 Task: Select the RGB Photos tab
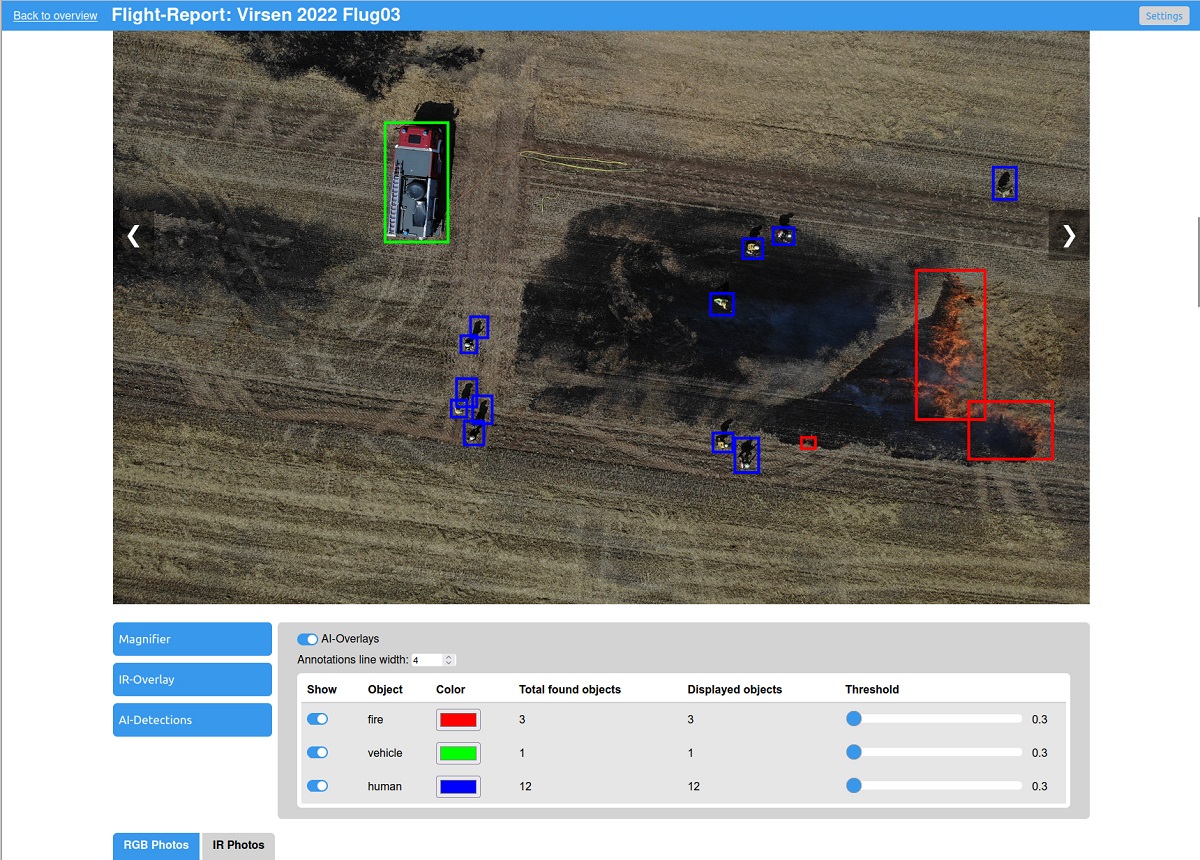156,845
